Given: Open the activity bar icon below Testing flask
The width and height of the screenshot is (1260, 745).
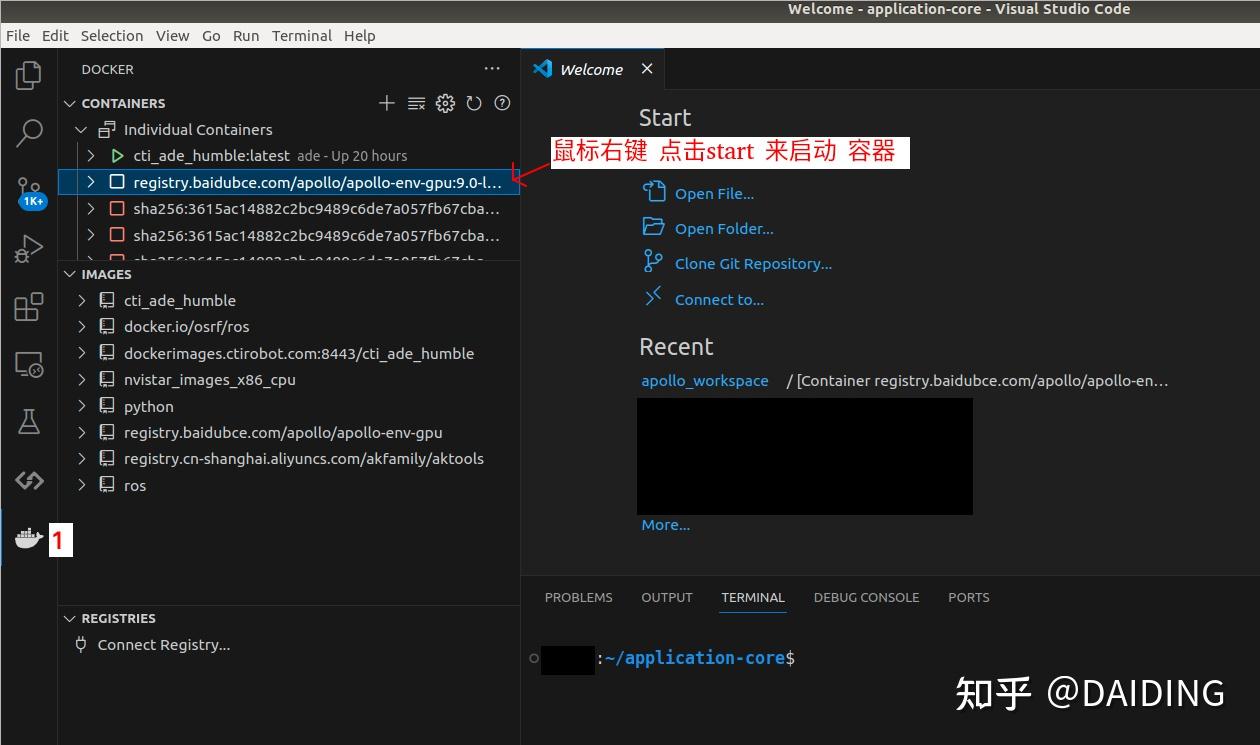Looking at the screenshot, I should (x=29, y=480).
